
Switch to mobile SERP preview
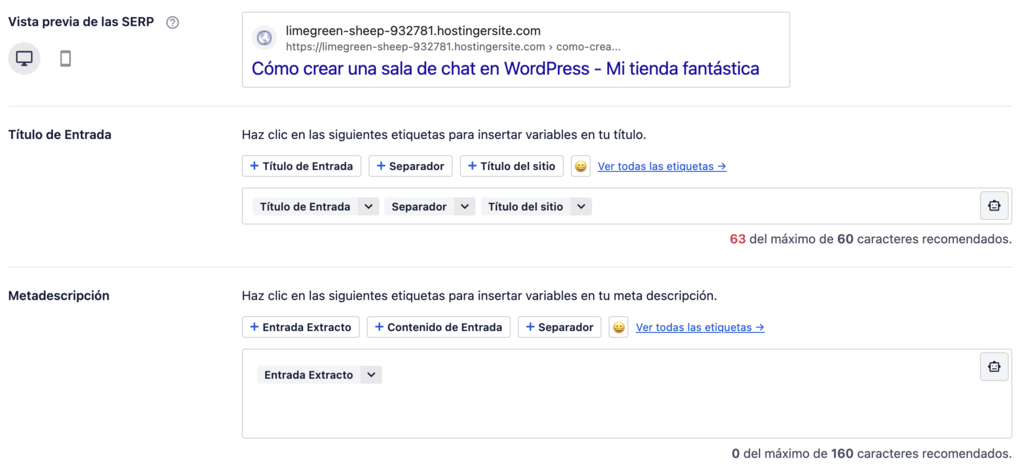click(65, 59)
